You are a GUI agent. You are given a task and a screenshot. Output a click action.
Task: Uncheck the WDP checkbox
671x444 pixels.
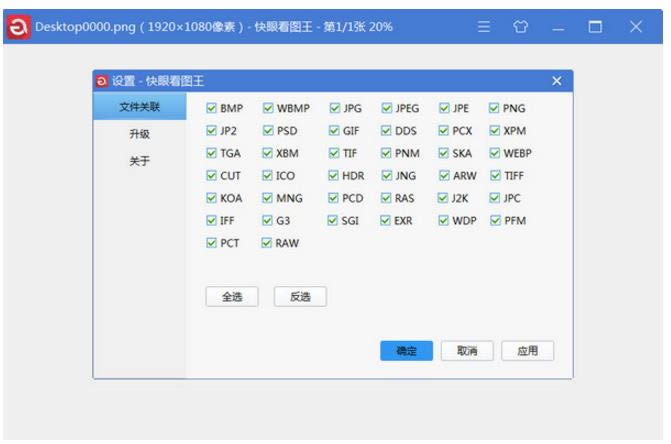click(x=444, y=220)
